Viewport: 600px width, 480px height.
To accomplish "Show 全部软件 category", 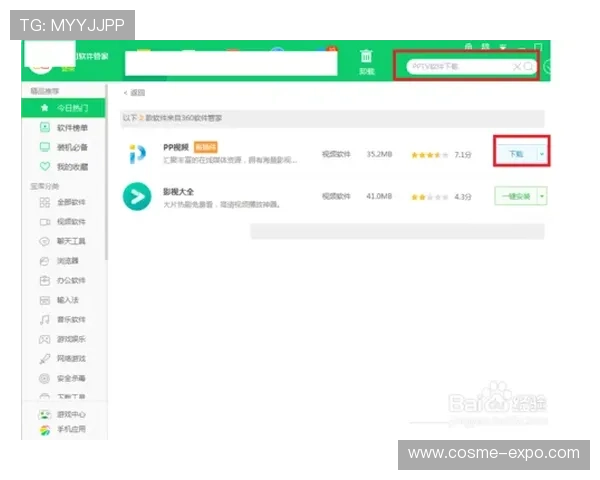I will pyautogui.click(x=63, y=202).
